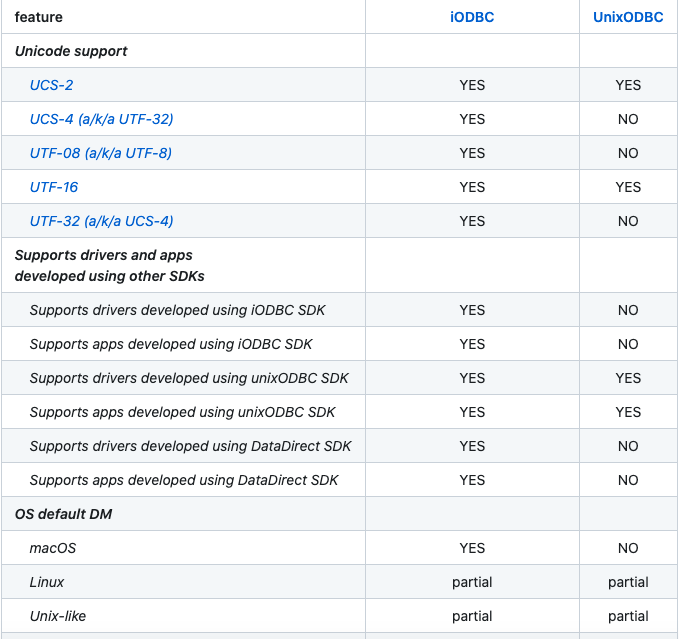Screen dimensions: 679x639
Task: Click the iODBC YES cell for DataDirect SDK apps
Action: click(472, 480)
